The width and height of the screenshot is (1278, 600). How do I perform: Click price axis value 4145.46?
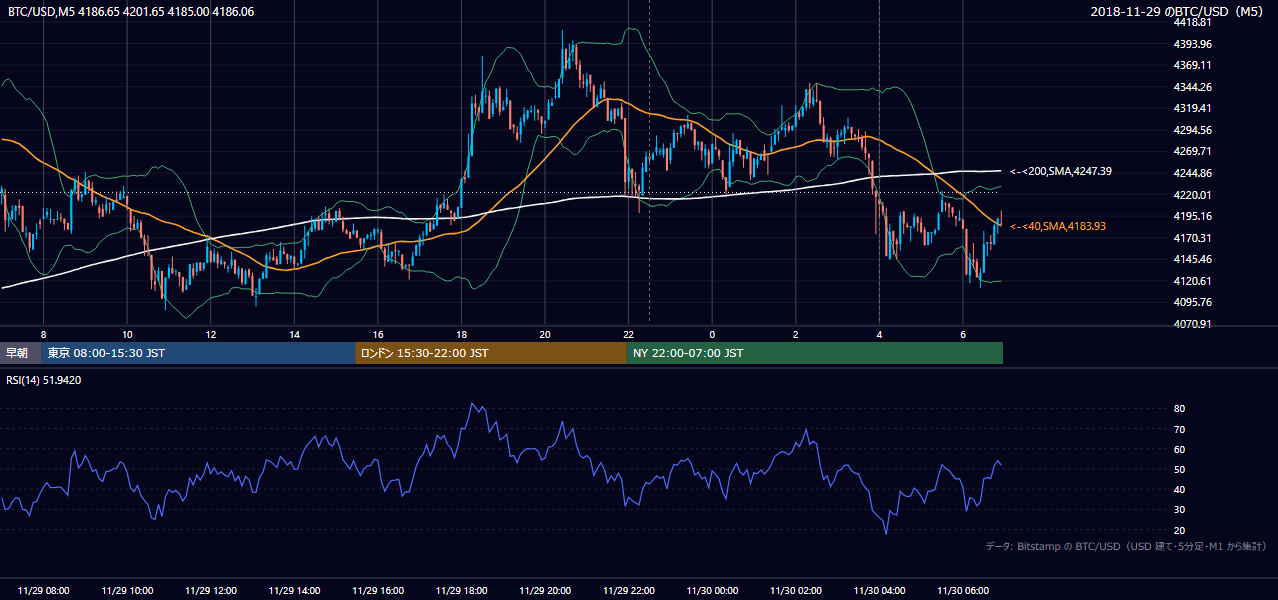tap(1193, 259)
